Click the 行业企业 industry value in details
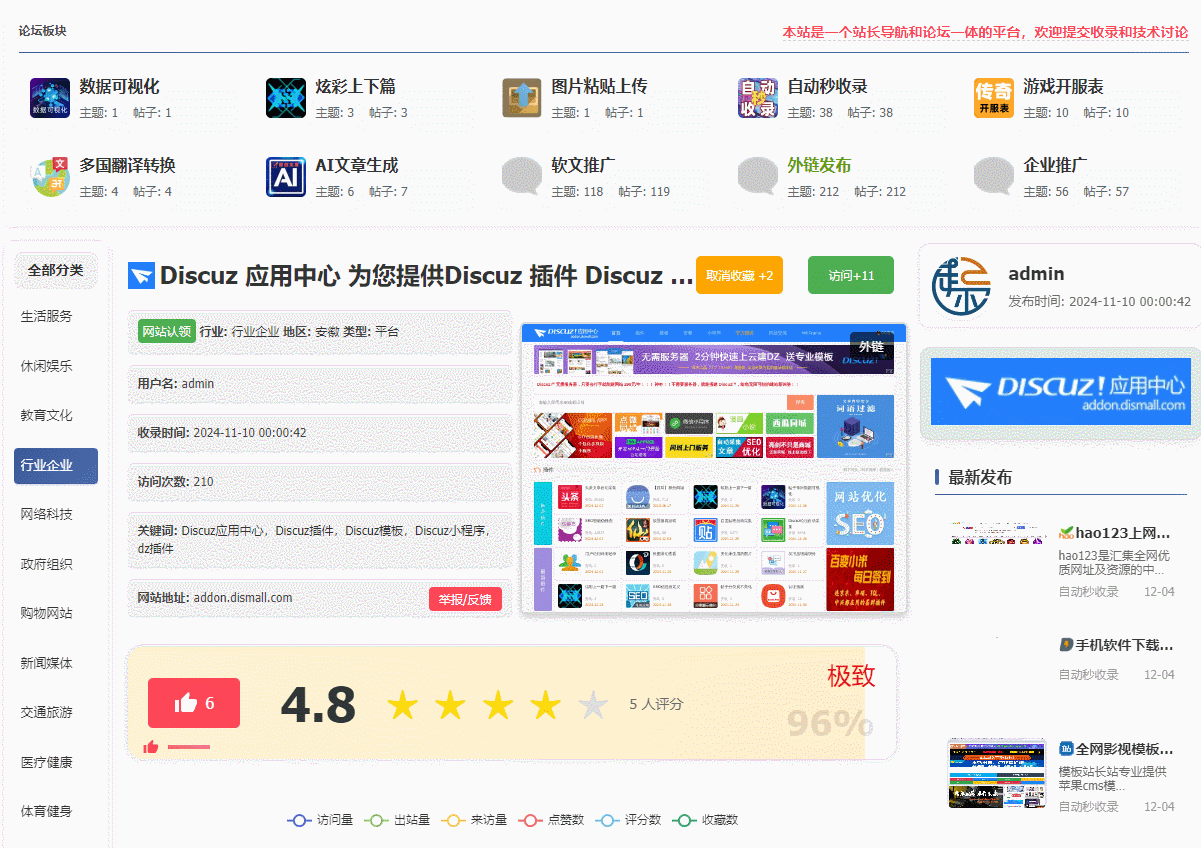The image size is (1201, 848). [256, 331]
